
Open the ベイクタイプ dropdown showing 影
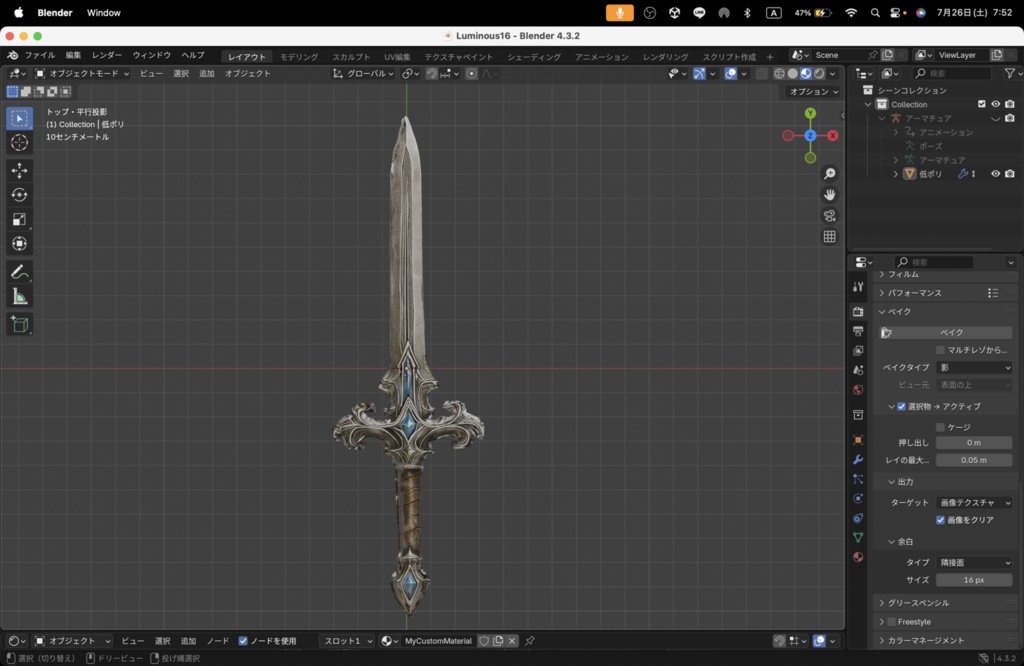(x=973, y=367)
